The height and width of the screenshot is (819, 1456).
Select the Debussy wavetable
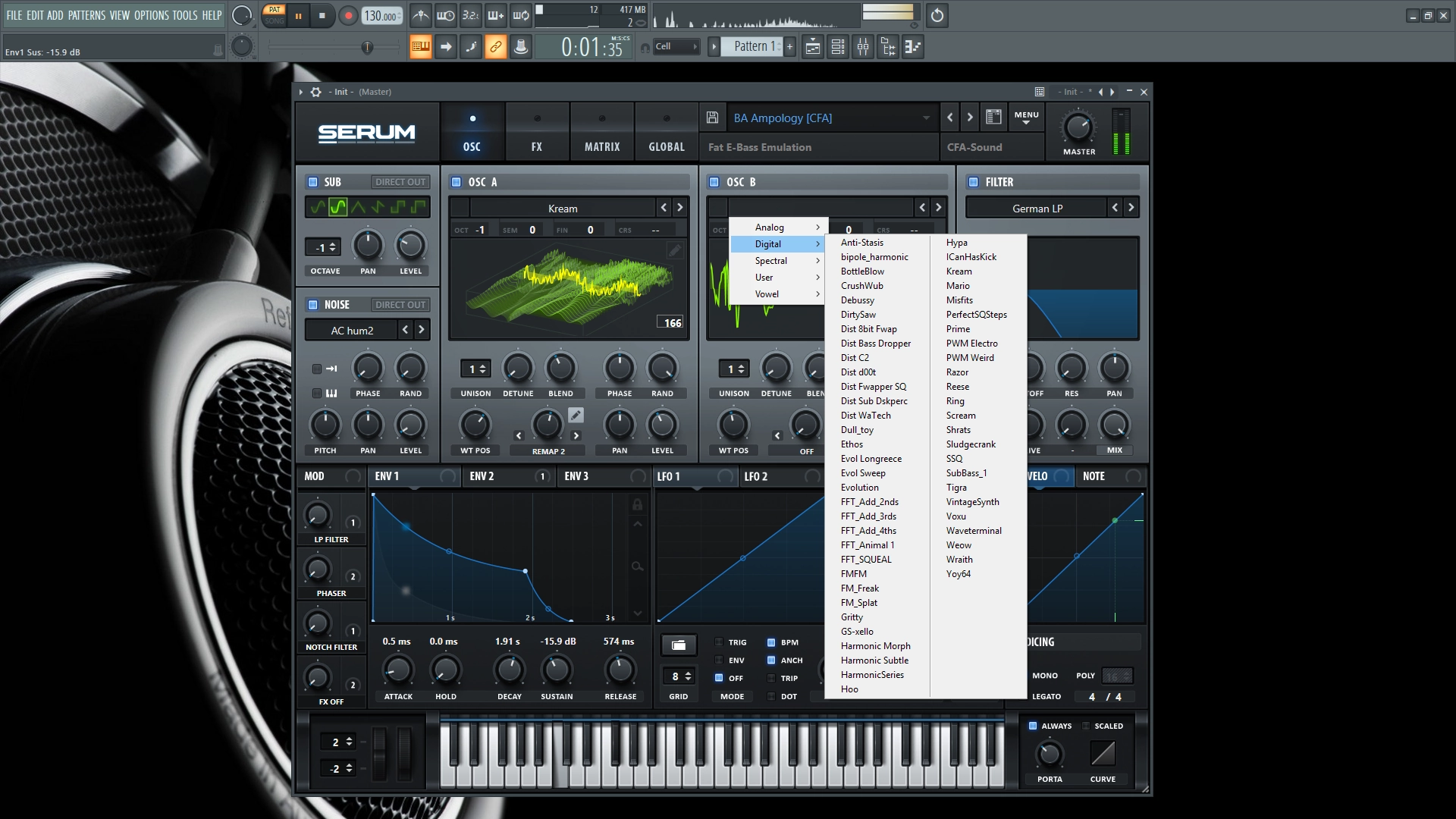point(858,300)
